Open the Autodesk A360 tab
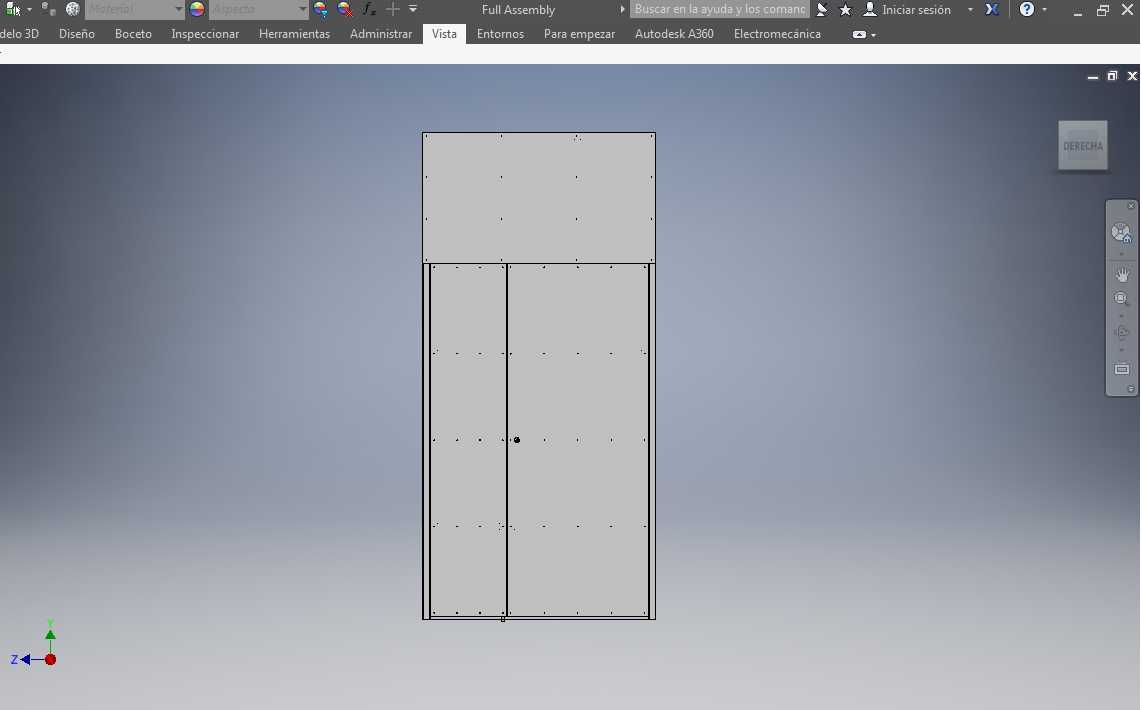The height and width of the screenshot is (710, 1142). coord(674,33)
